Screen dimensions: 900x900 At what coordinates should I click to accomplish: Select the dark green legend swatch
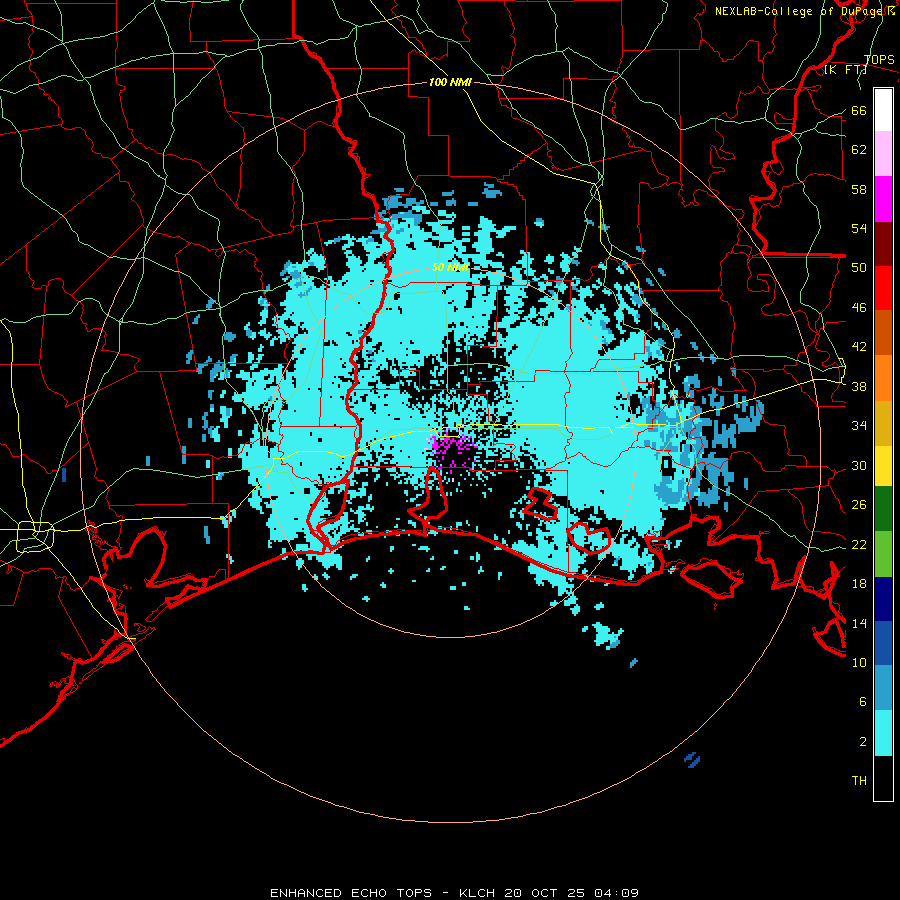tap(883, 509)
